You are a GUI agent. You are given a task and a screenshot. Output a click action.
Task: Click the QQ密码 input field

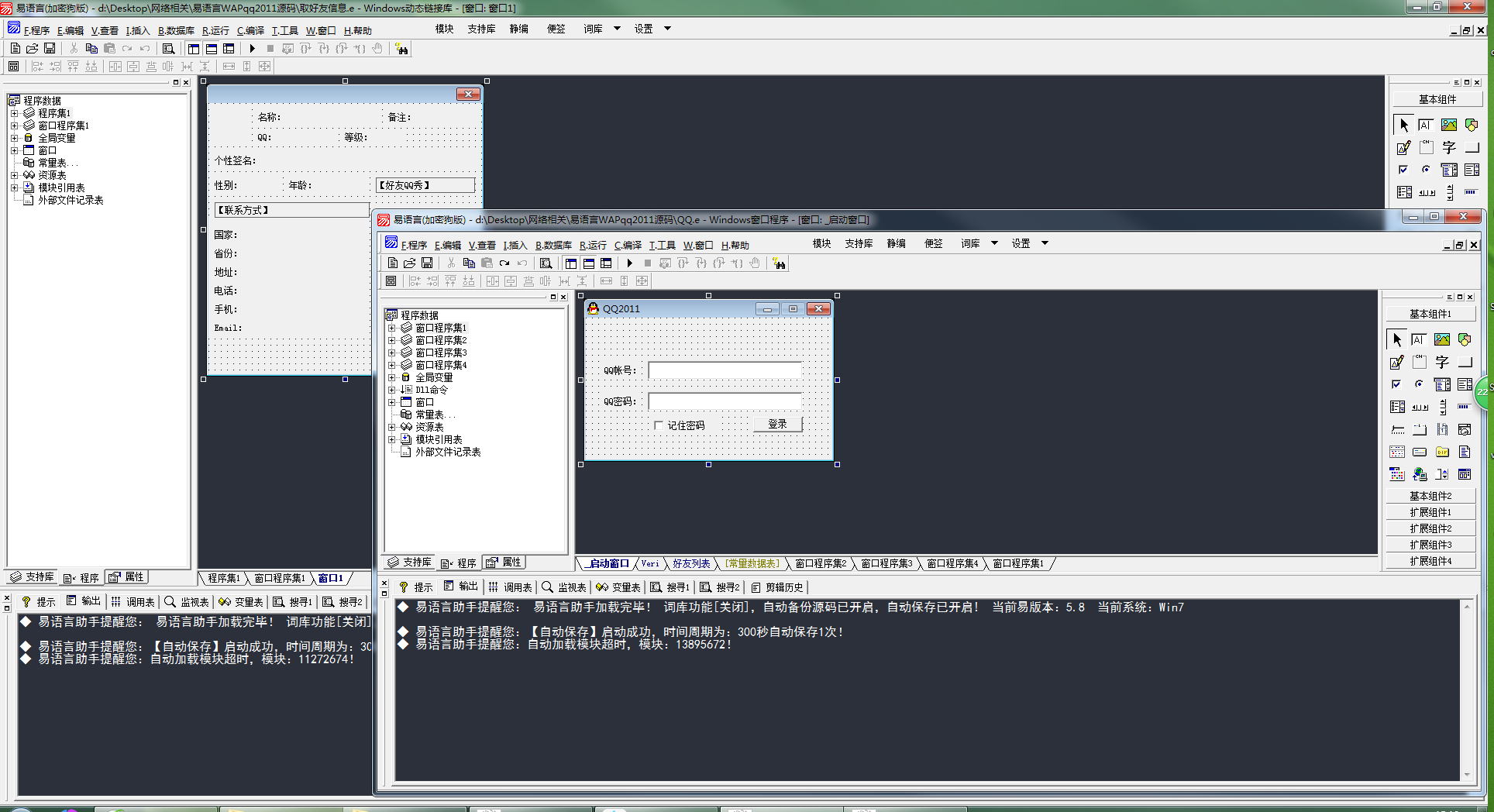click(725, 401)
